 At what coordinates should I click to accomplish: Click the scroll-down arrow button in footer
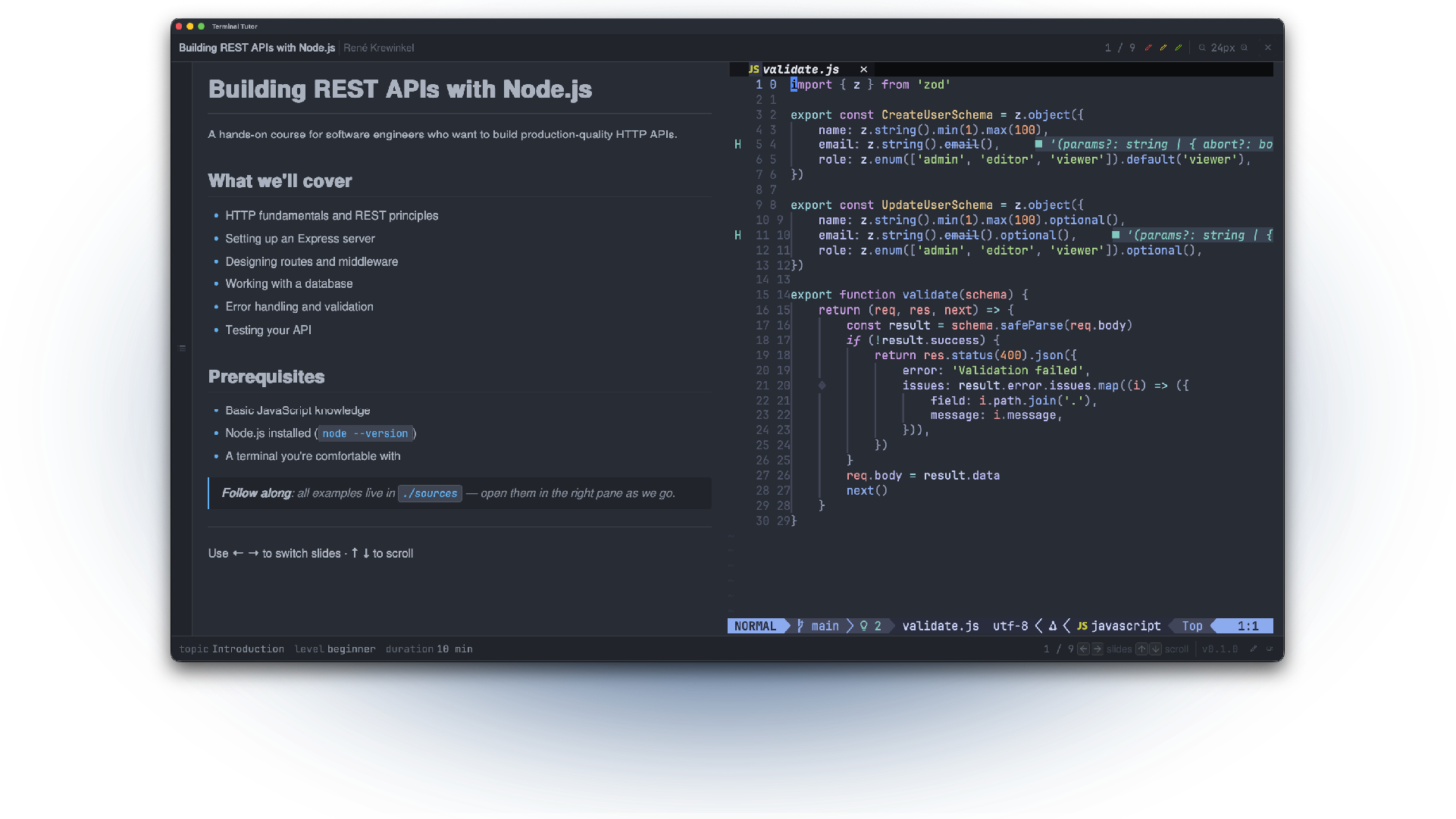pyautogui.click(x=1155, y=649)
